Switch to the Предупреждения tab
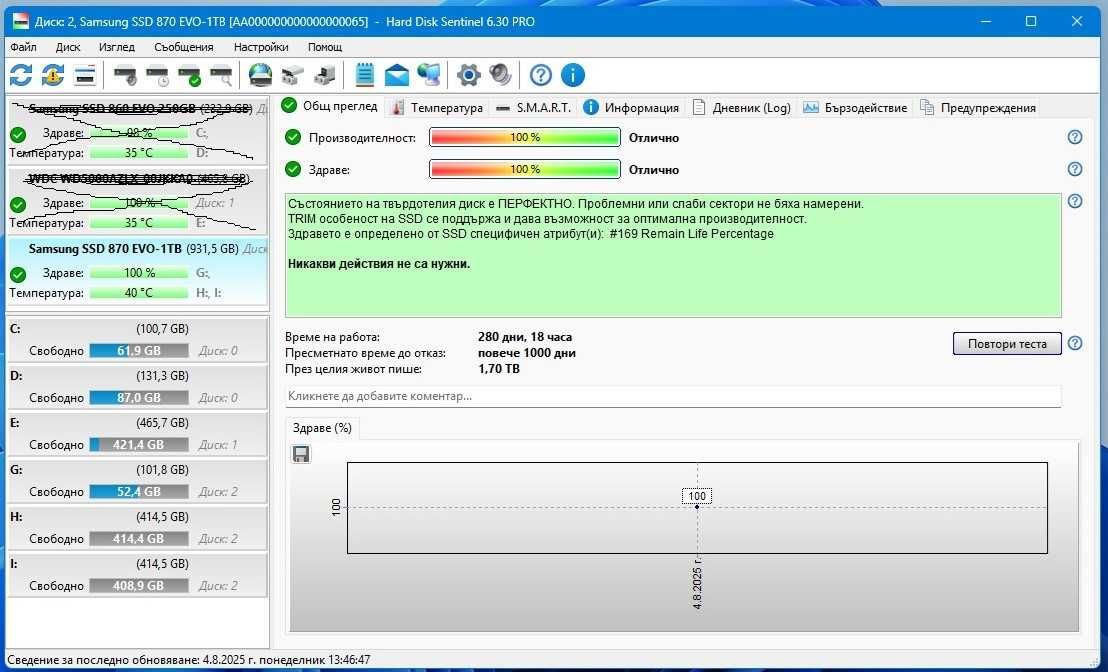 pos(978,107)
